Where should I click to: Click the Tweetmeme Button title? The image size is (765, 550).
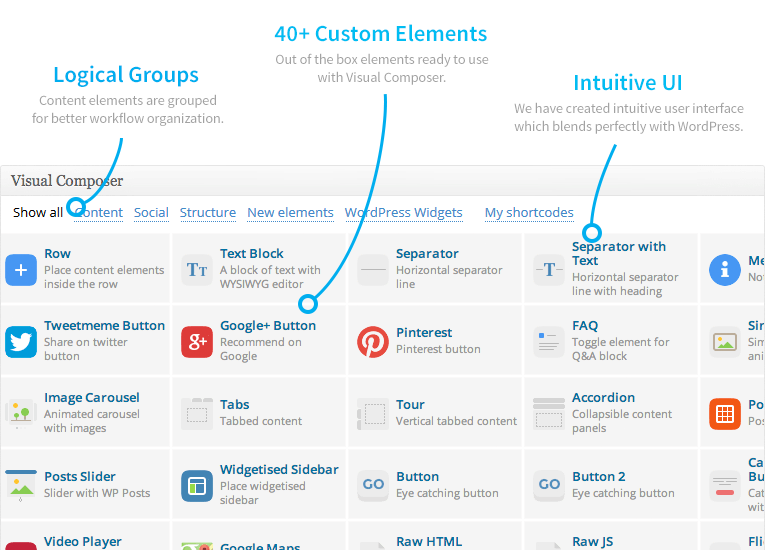(104, 326)
